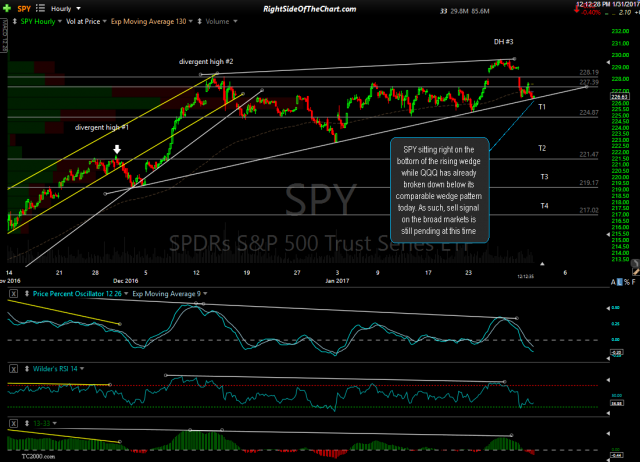Viewport: 640px width, 462px height.
Task: Click the 228.19 horizontal line price label
Action: 589,72
